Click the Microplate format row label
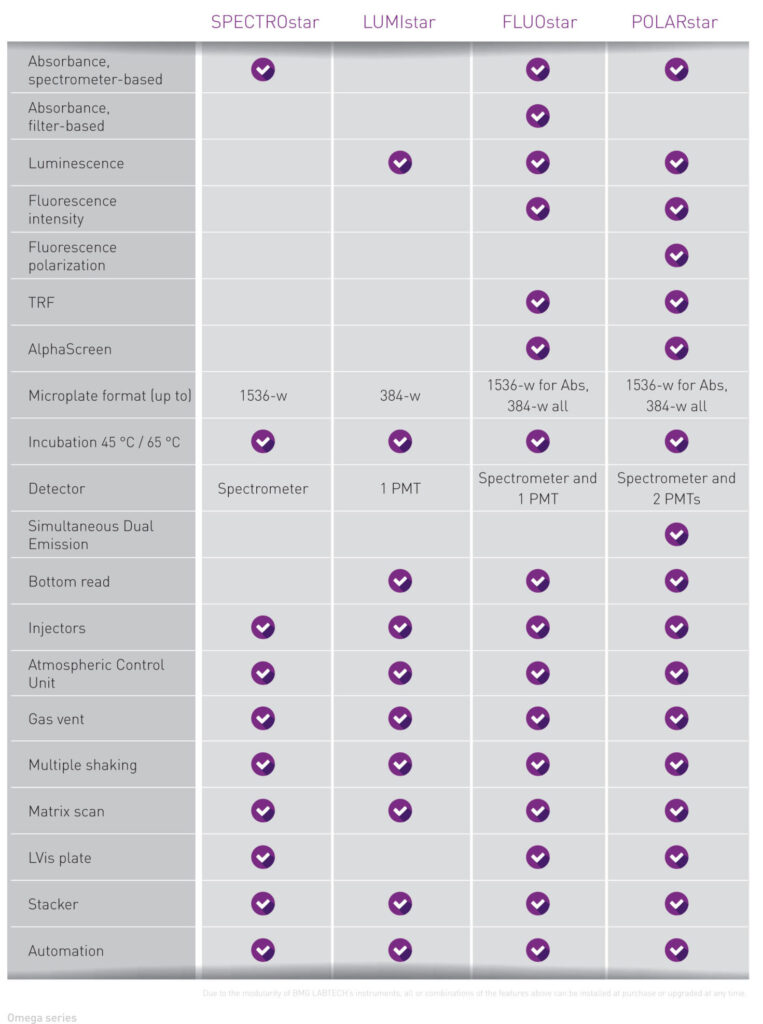Screen dimensions: 763x1024 click(x=110, y=396)
